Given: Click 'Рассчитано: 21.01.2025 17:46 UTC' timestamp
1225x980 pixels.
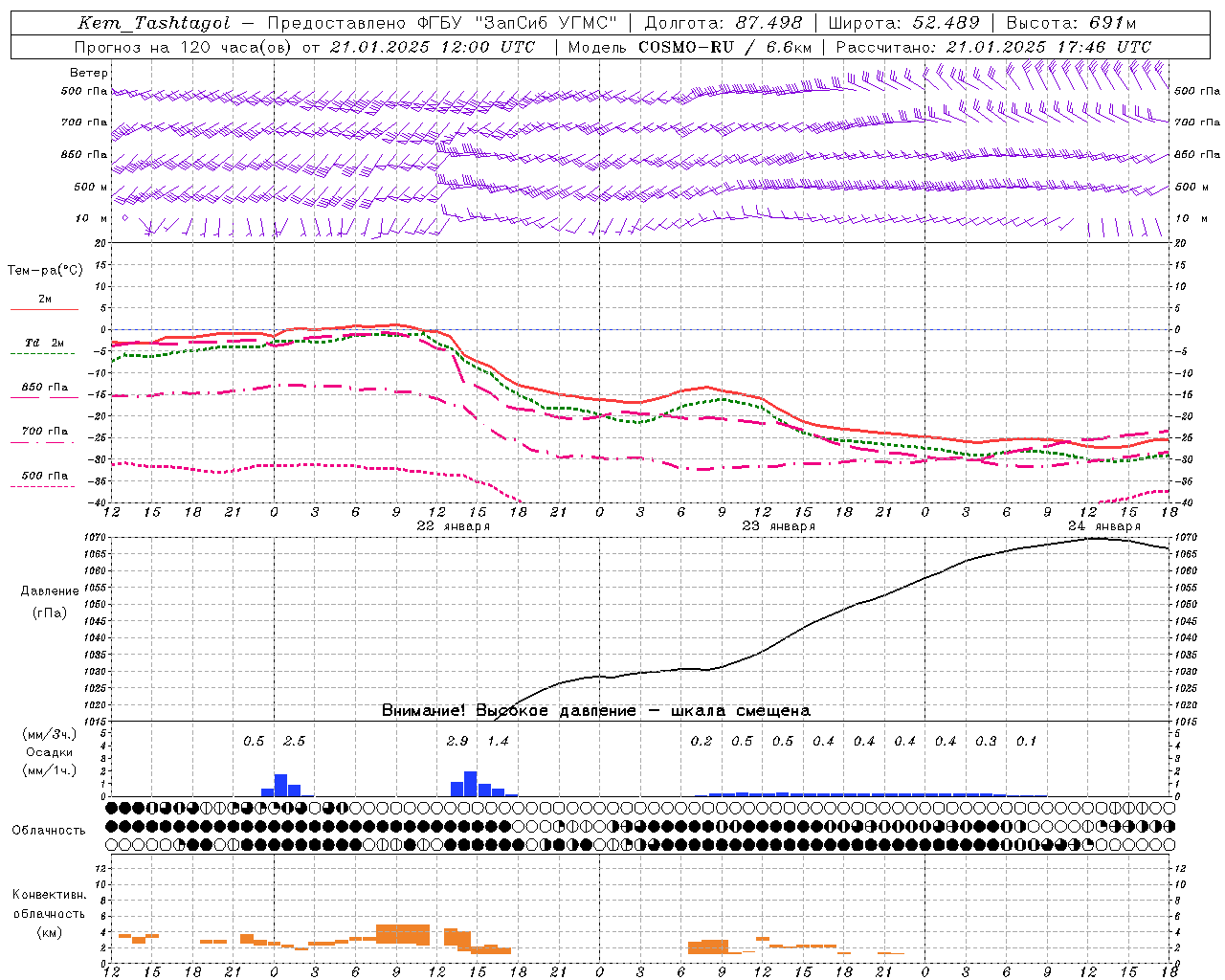Looking at the screenshot, I should pyautogui.click(x=993, y=47).
